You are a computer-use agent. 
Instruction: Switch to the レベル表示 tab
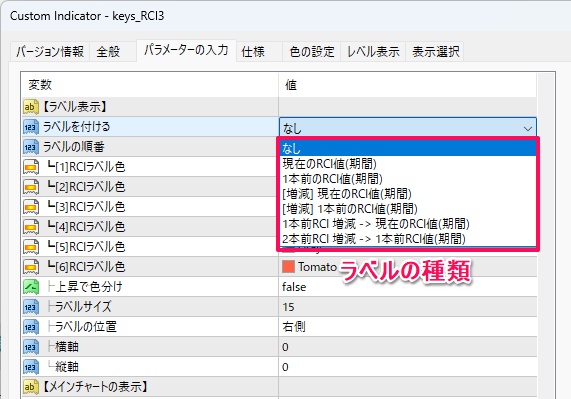[373, 51]
